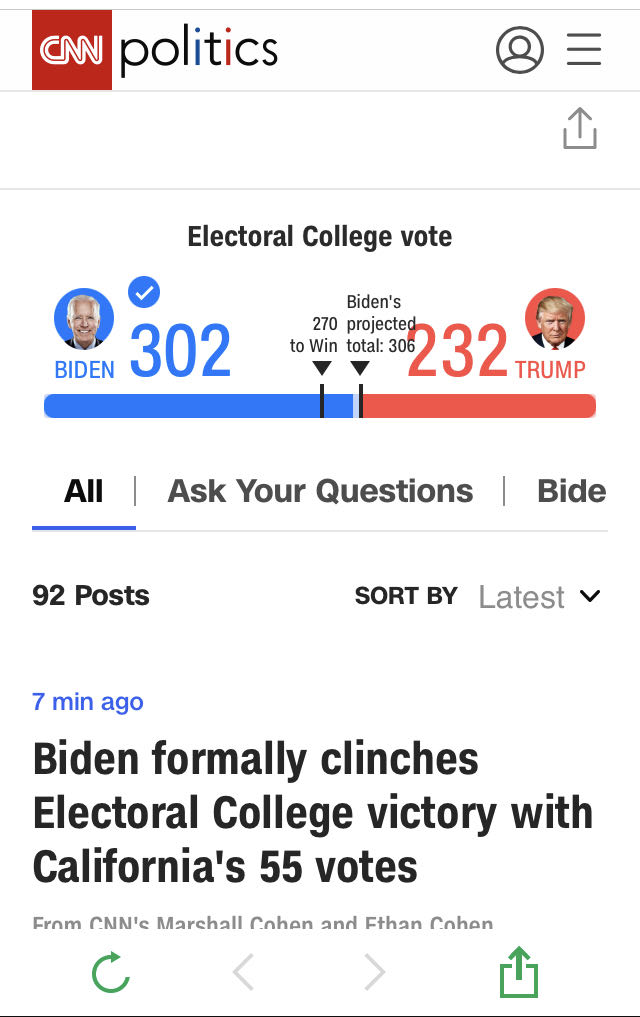640x1017 pixels.
Task: Click Biden's portrait thumbnail
Action: pos(84,318)
